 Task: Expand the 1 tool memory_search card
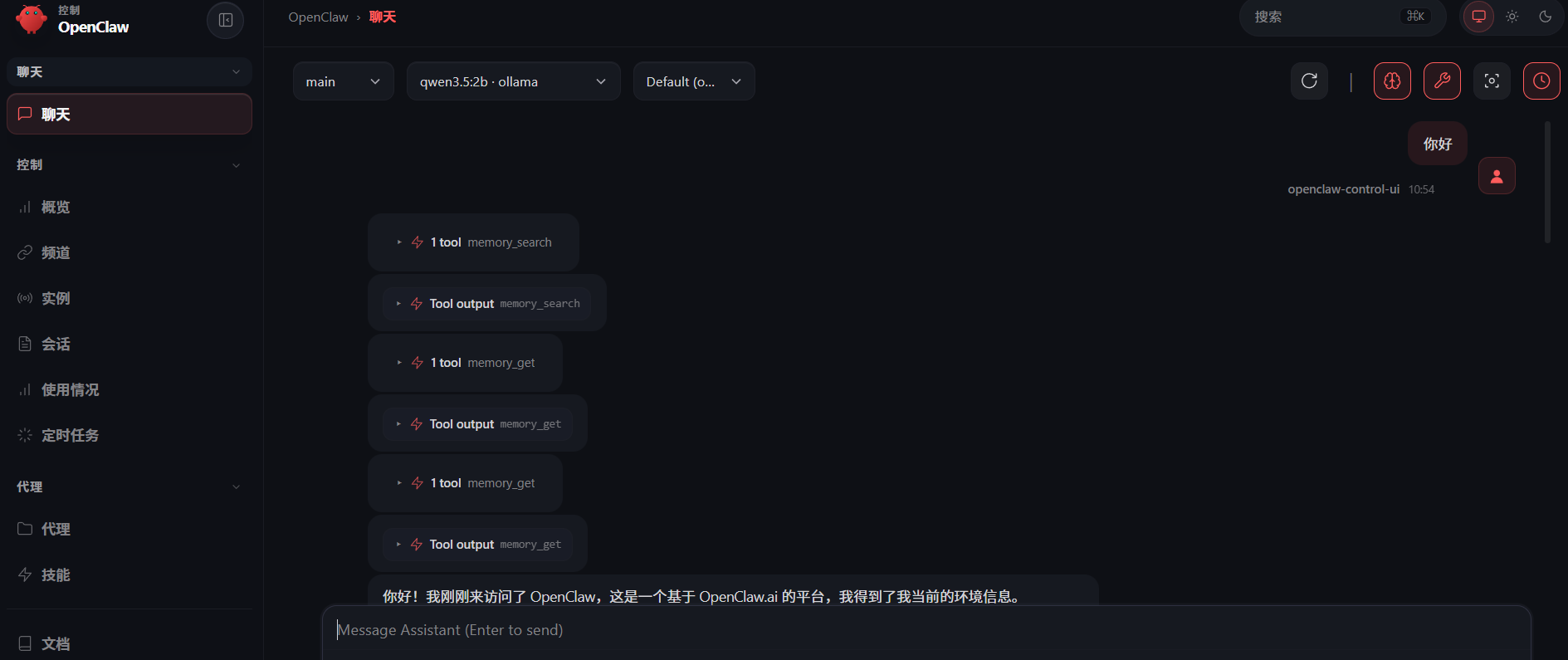pos(473,242)
